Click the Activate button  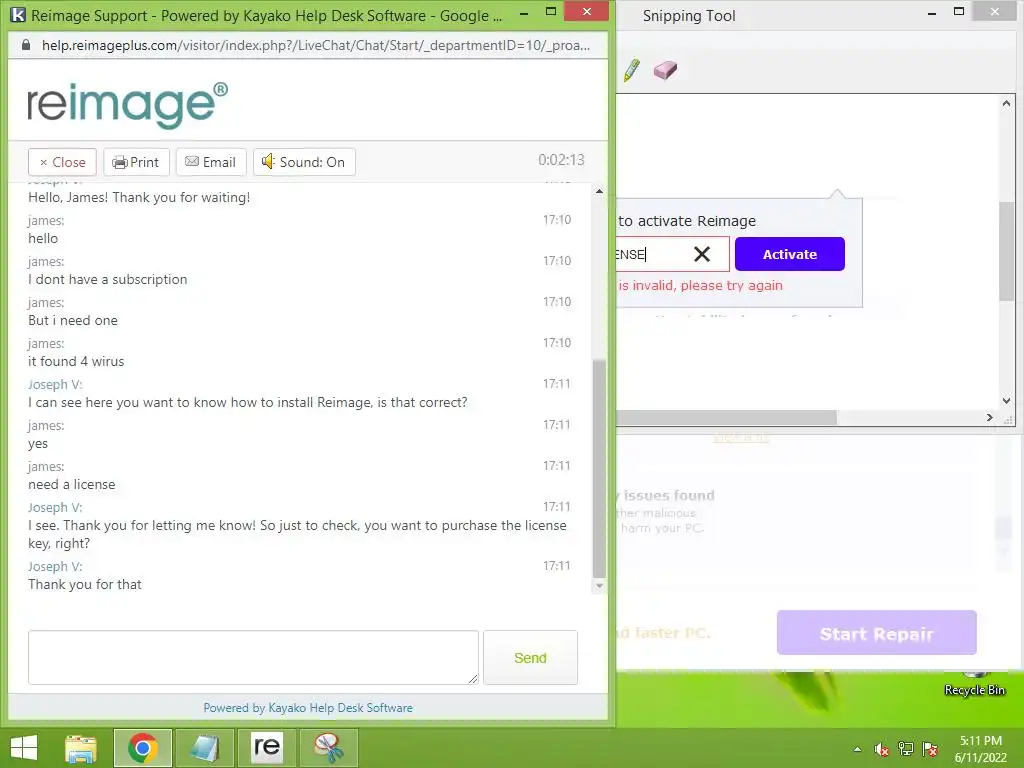coord(790,254)
